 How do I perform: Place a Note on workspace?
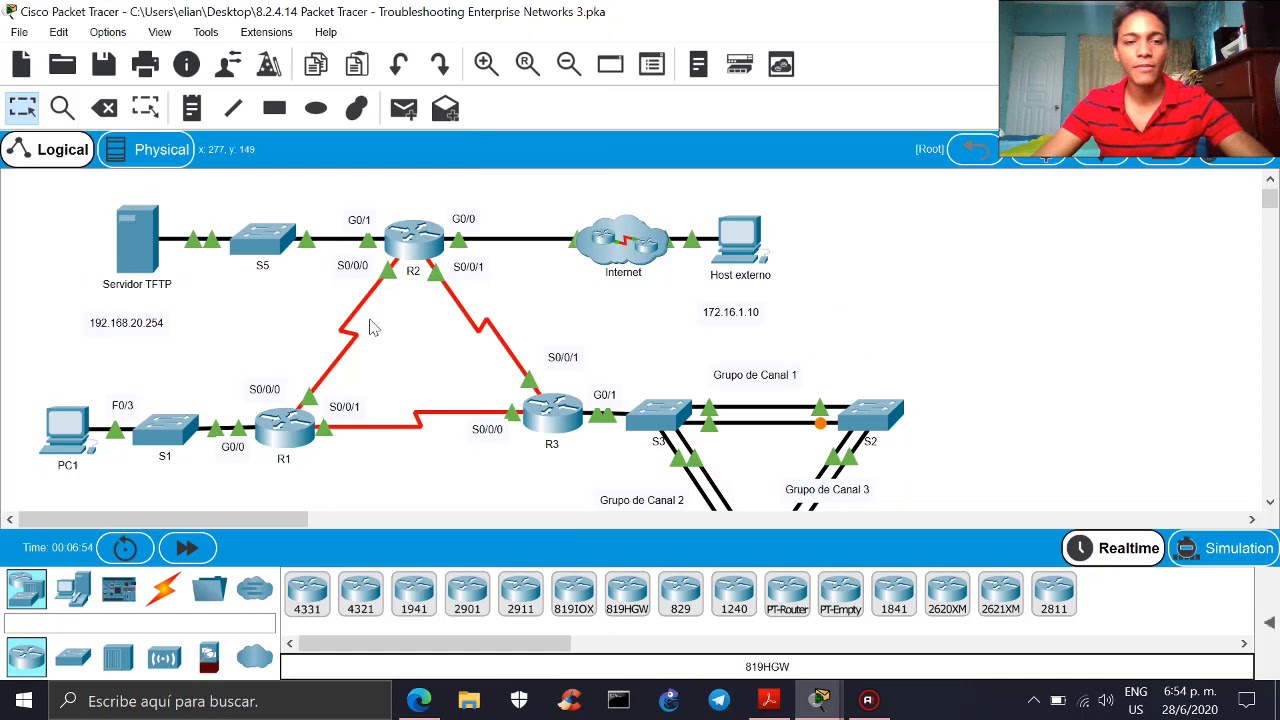point(192,108)
